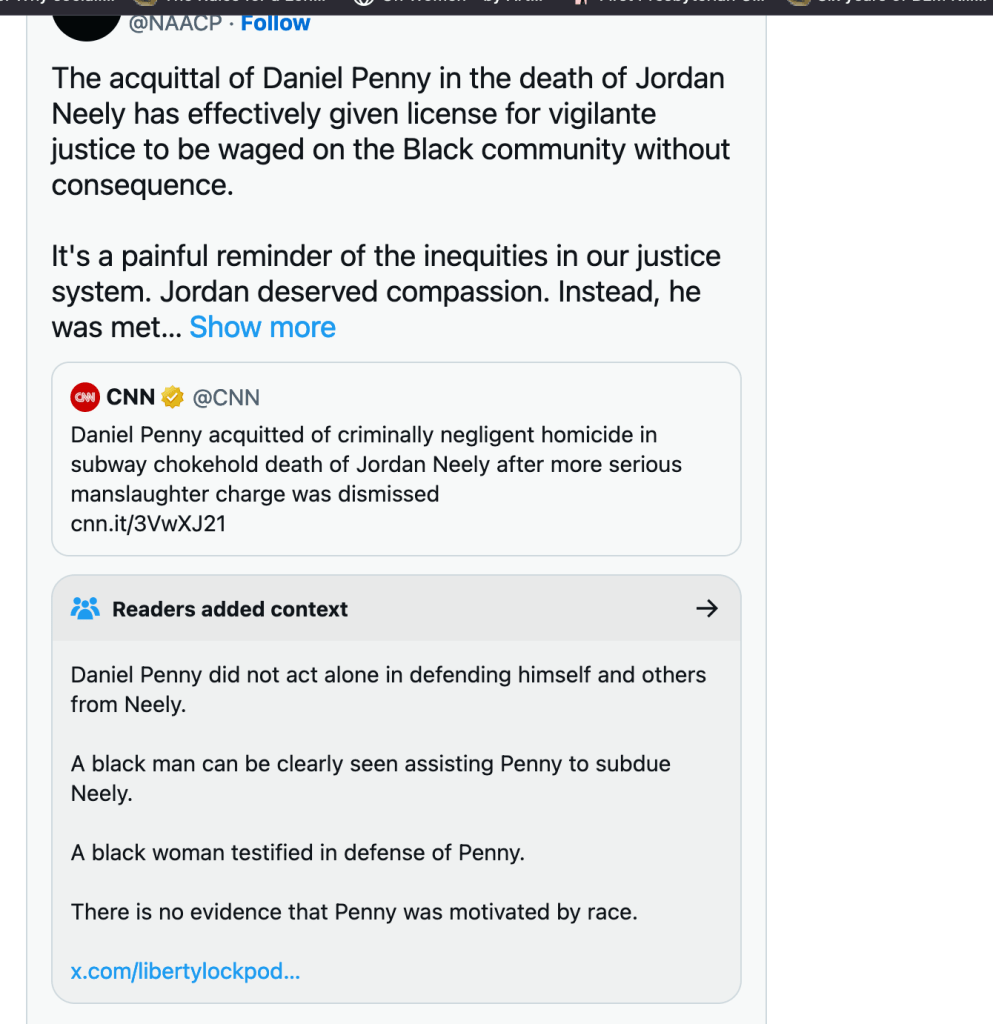Click the note line "Daniel Penny did not act alone"
Viewport: 993px width, 1024px height.
click(388, 689)
